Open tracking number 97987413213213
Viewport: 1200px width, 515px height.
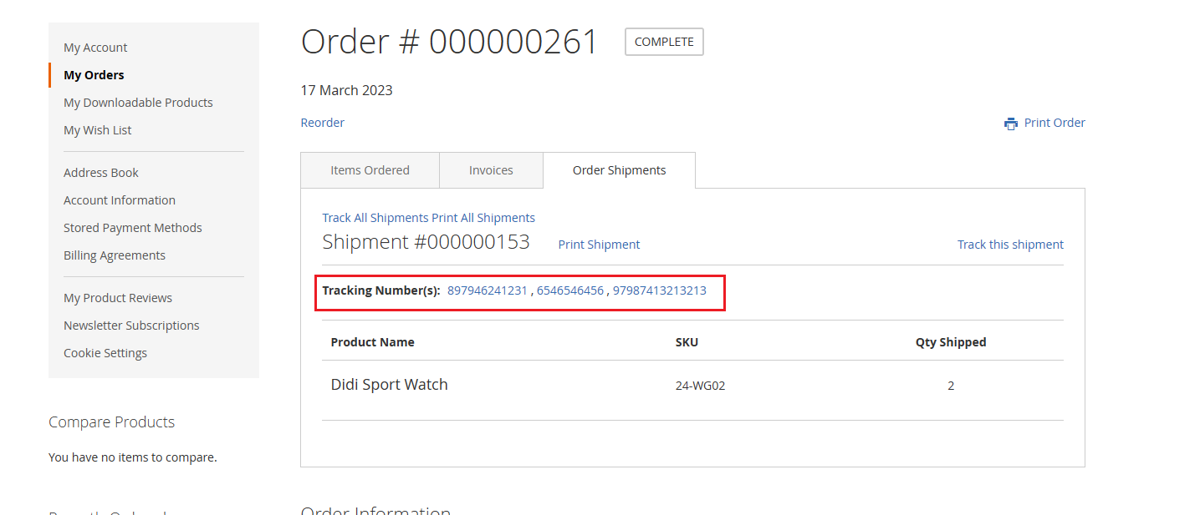tap(659, 290)
